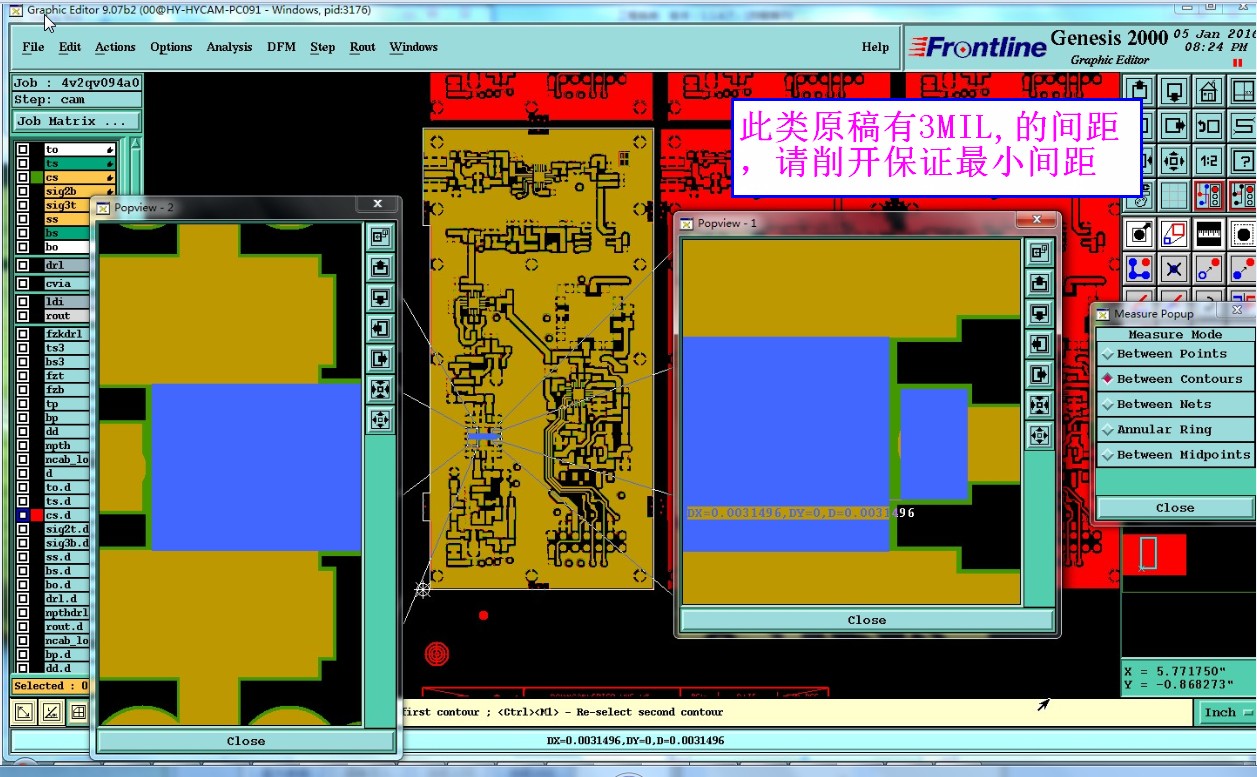Select the dotted octagon selection tool
Screen dimensions: 1257x777
coord(1243,234)
